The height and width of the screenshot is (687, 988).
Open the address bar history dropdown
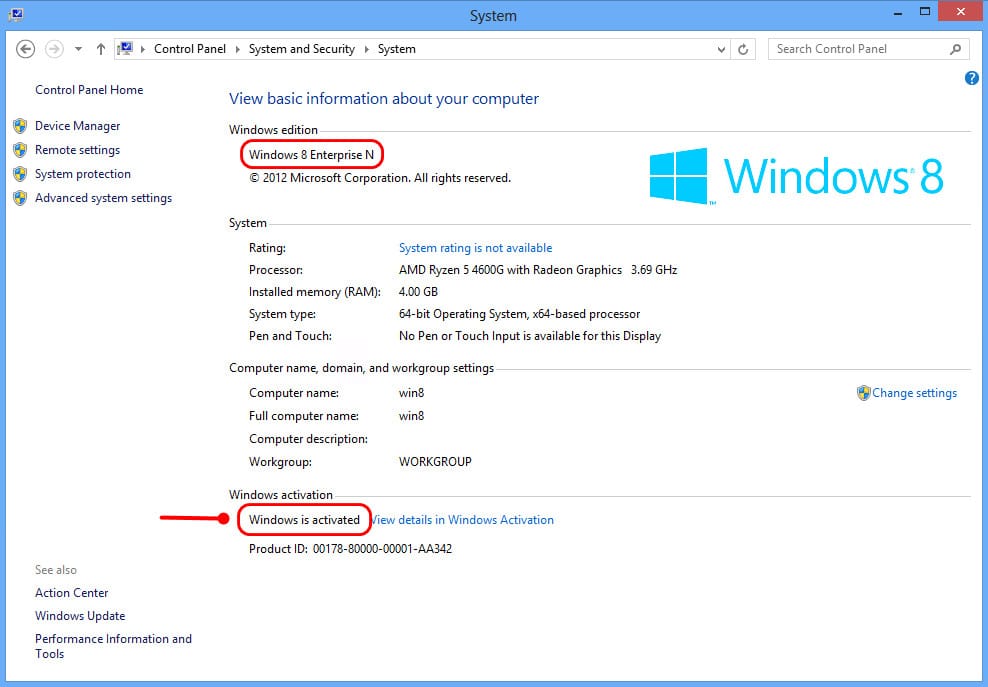[x=721, y=49]
